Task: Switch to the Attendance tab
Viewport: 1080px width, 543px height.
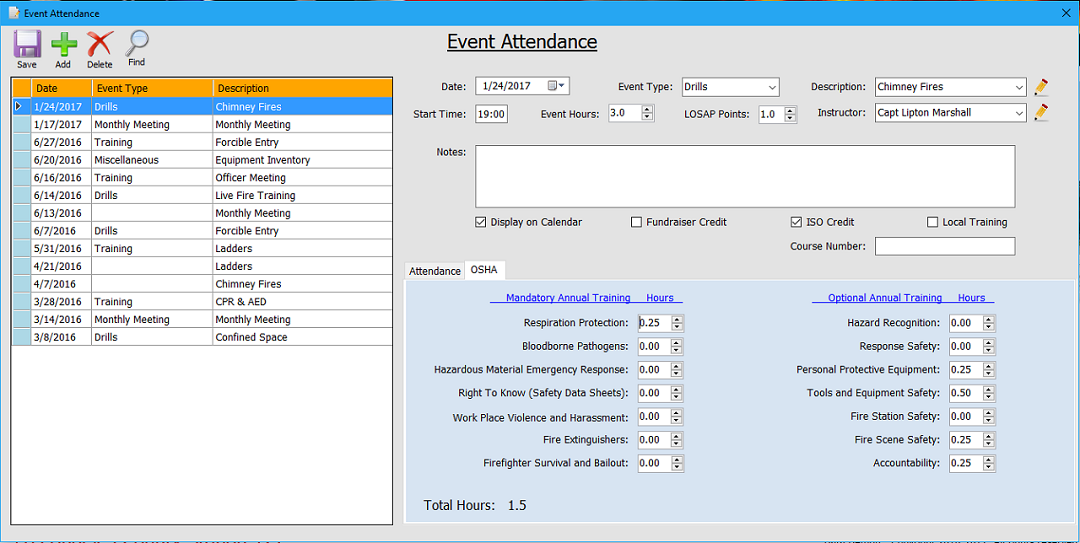Action: tap(435, 271)
